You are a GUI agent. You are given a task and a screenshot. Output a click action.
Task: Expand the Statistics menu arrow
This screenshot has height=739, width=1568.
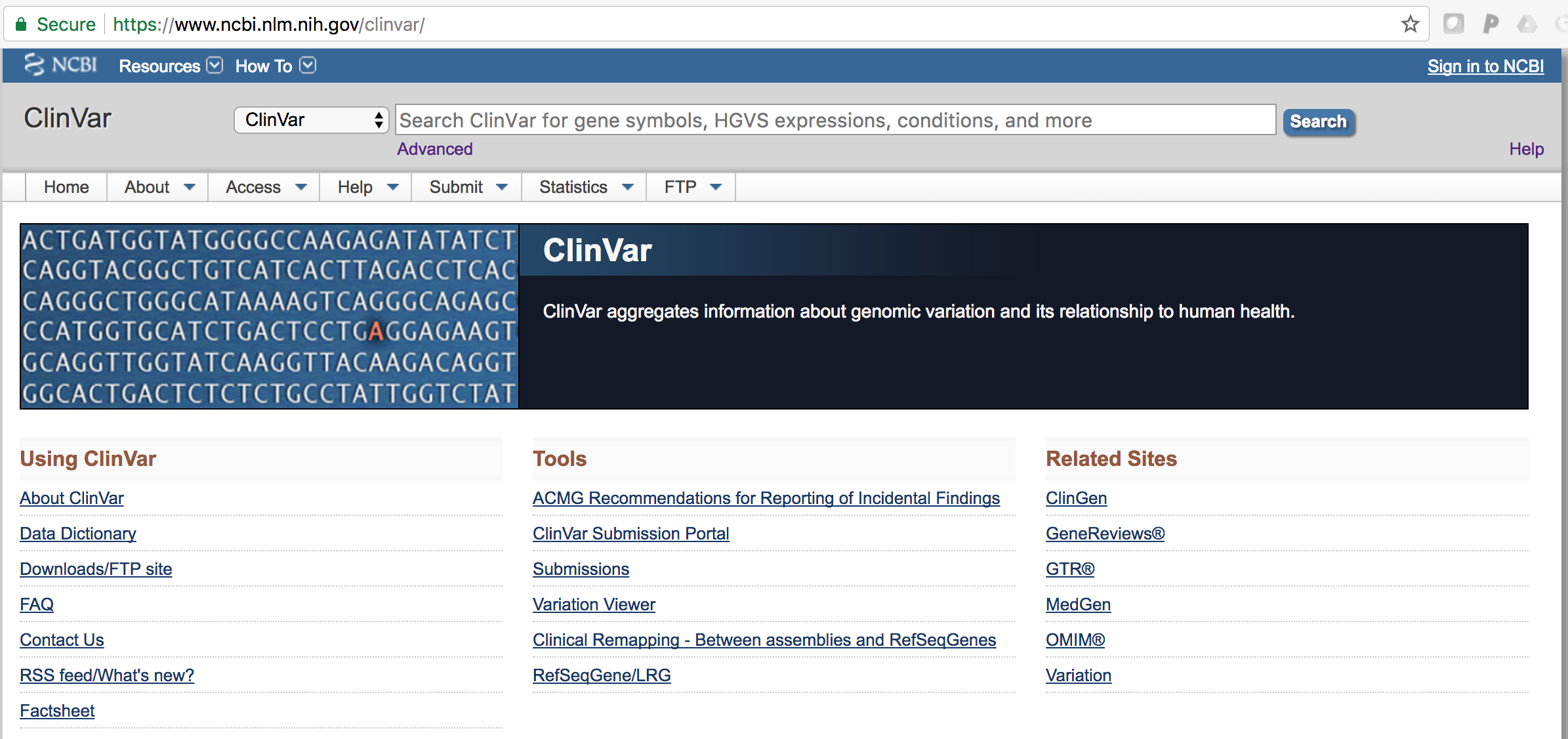tap(628, 187)
